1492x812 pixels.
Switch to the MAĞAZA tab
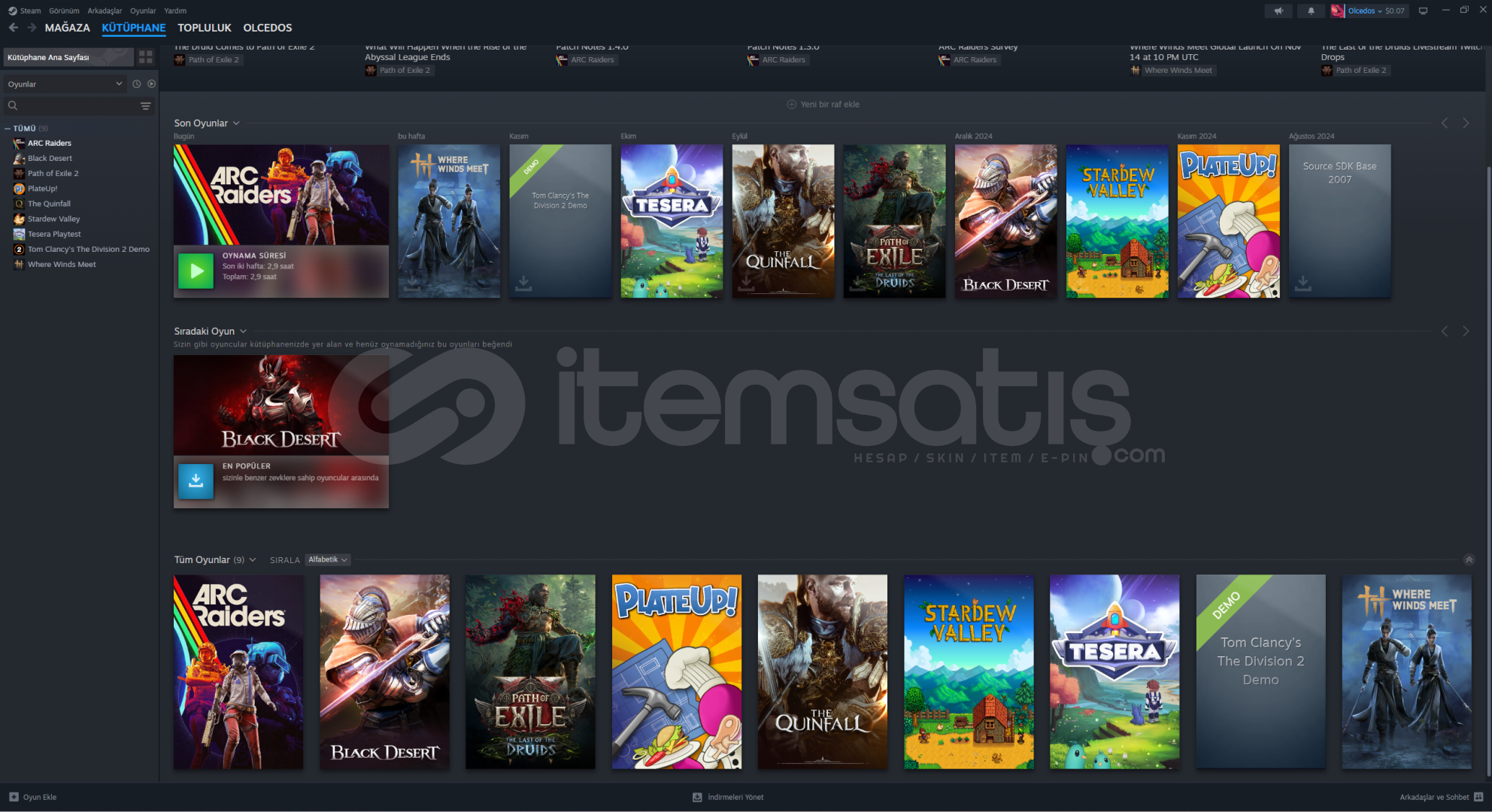click(67, 28)
